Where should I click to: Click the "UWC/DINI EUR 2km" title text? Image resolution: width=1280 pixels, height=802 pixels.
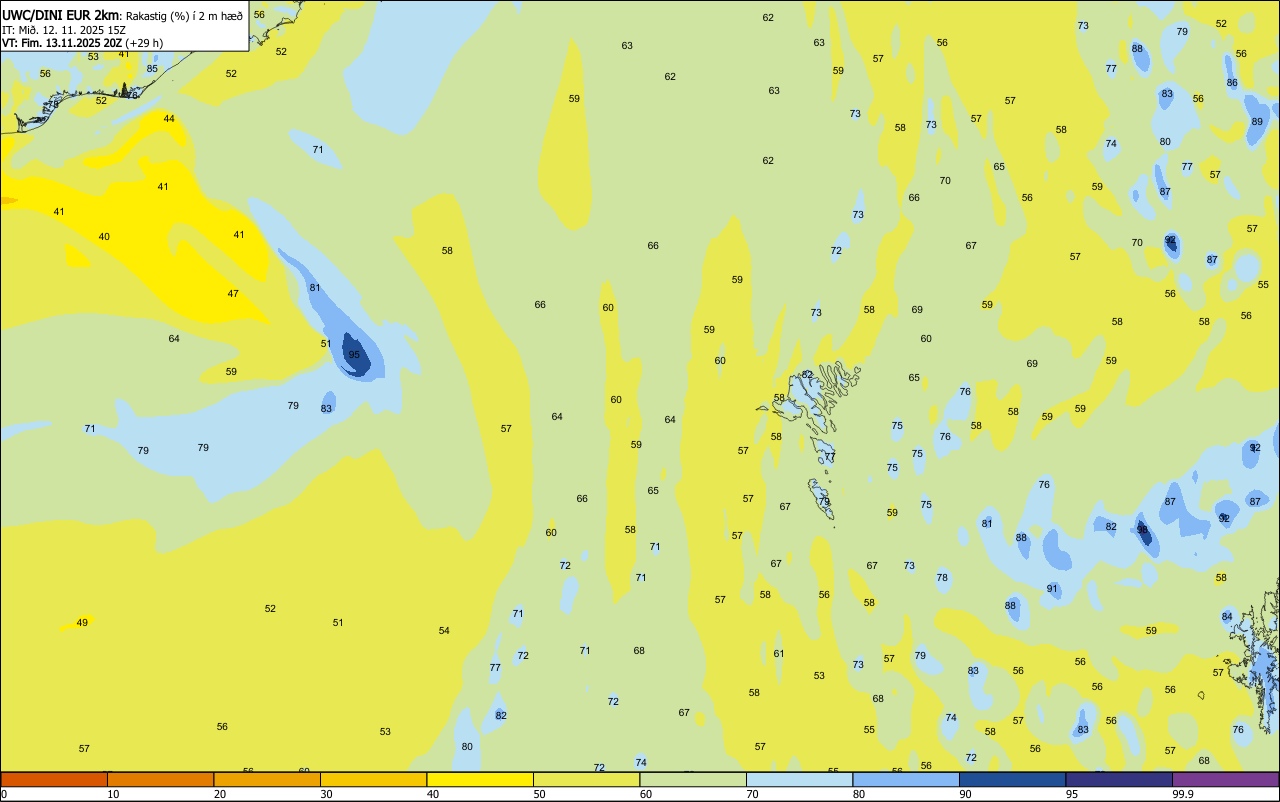61,15
